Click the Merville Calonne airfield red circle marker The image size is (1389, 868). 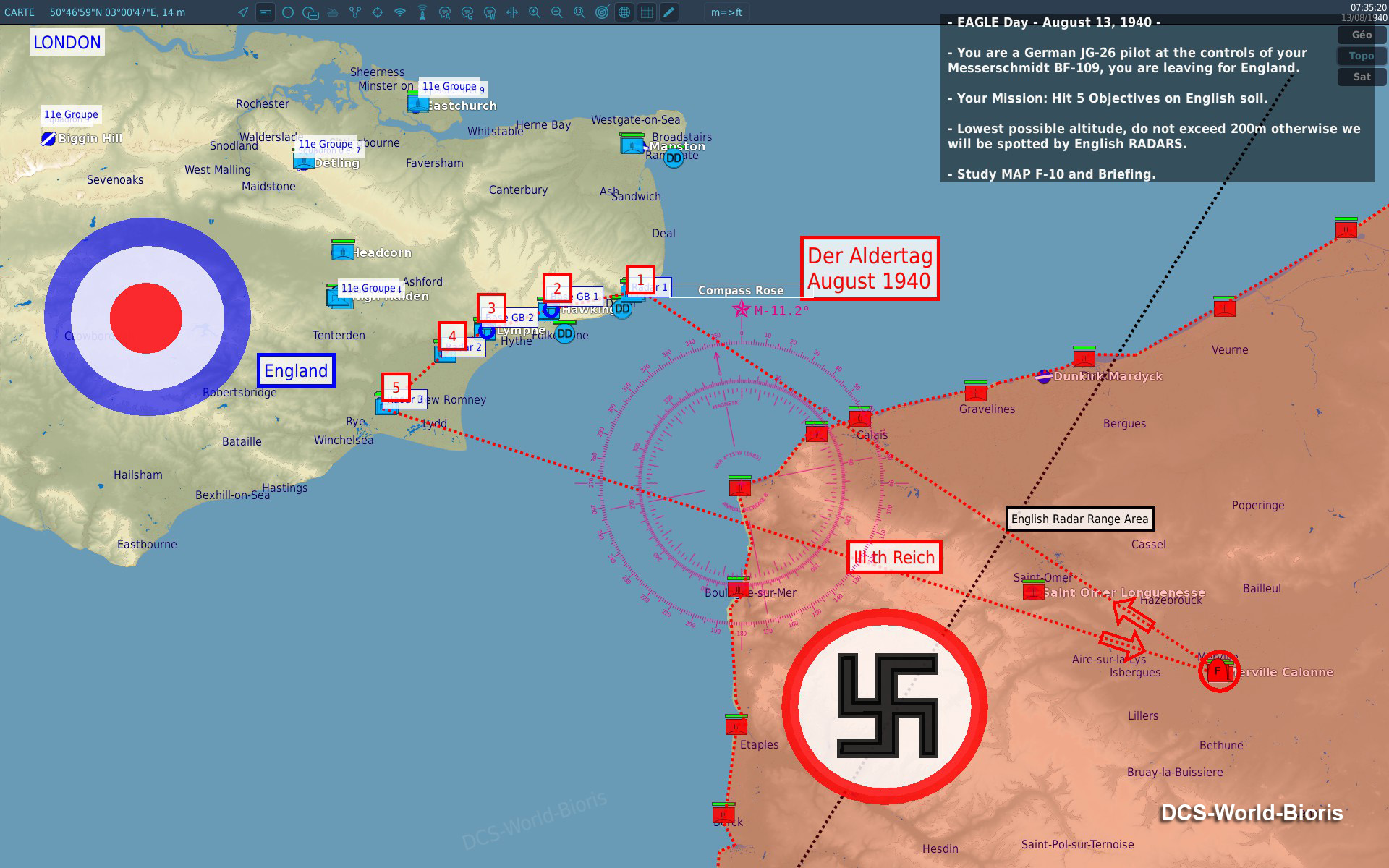coord(1219,671)
